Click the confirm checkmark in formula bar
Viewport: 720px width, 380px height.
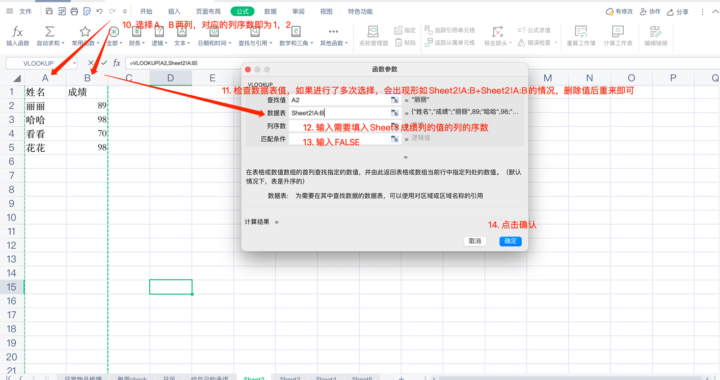(x=104, y=63)
